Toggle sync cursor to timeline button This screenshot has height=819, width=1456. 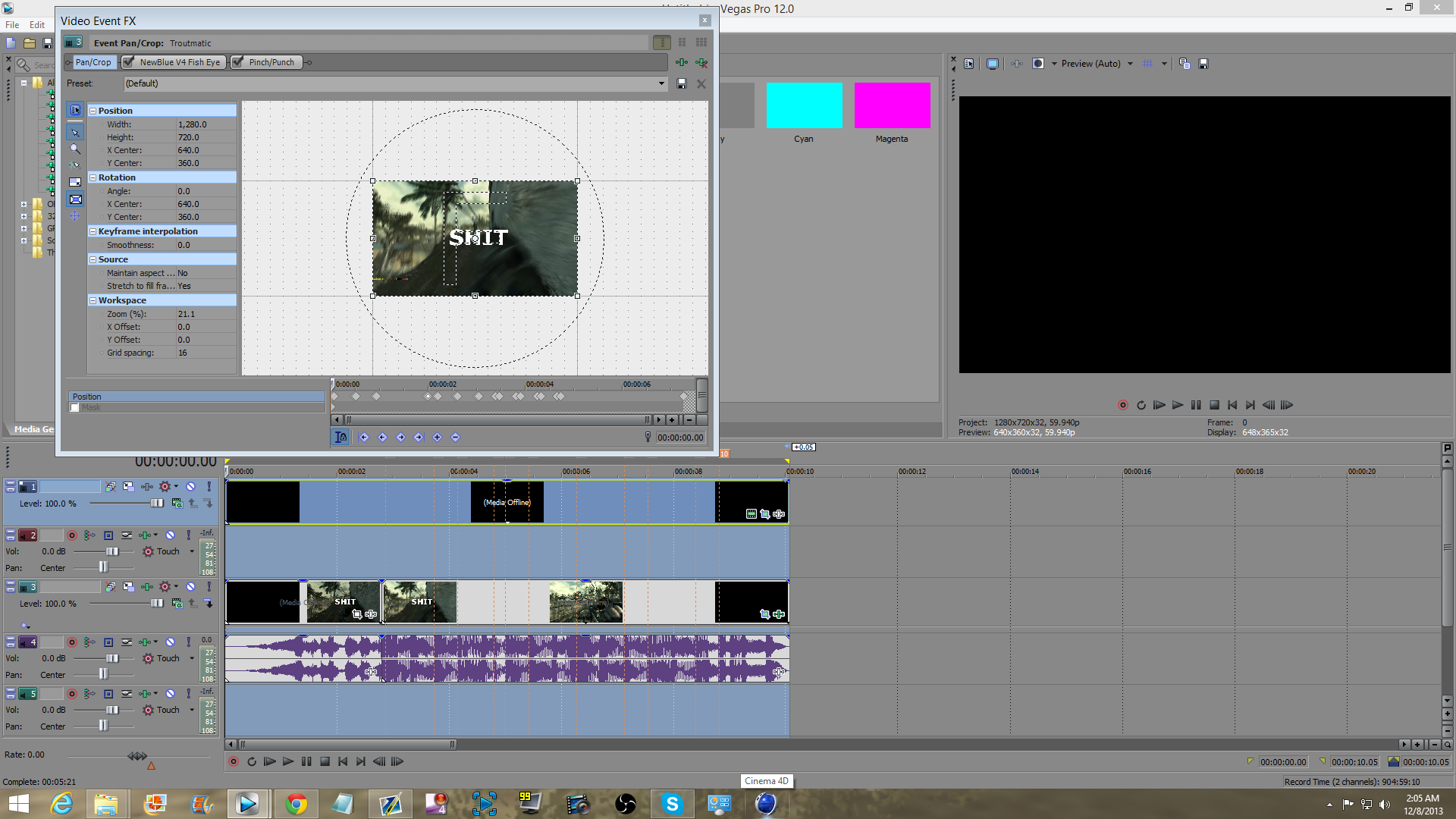click(340, 438)
